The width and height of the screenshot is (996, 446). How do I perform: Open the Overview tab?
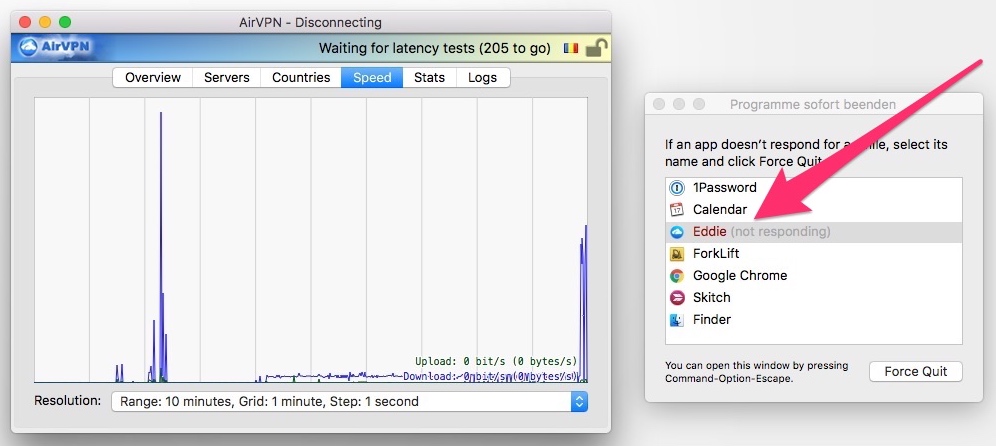(152, 78)
